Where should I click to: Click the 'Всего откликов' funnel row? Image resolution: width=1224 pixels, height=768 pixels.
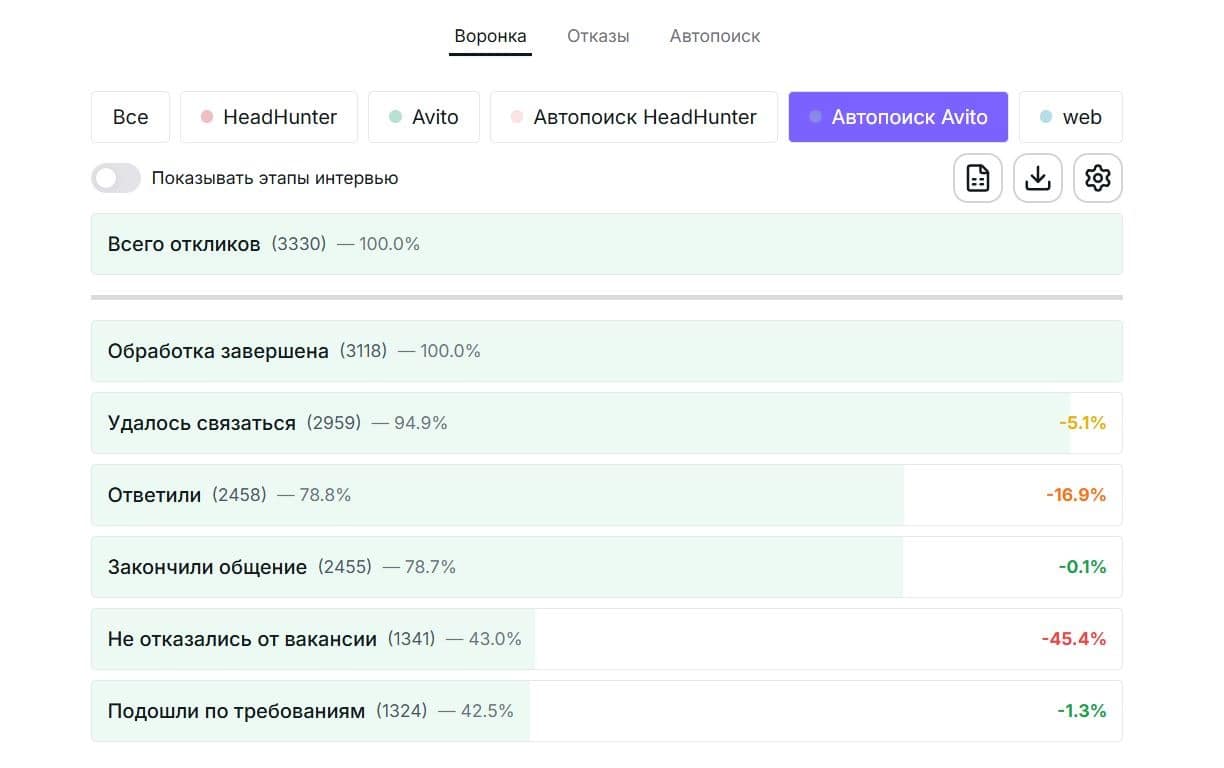point(606,244)
